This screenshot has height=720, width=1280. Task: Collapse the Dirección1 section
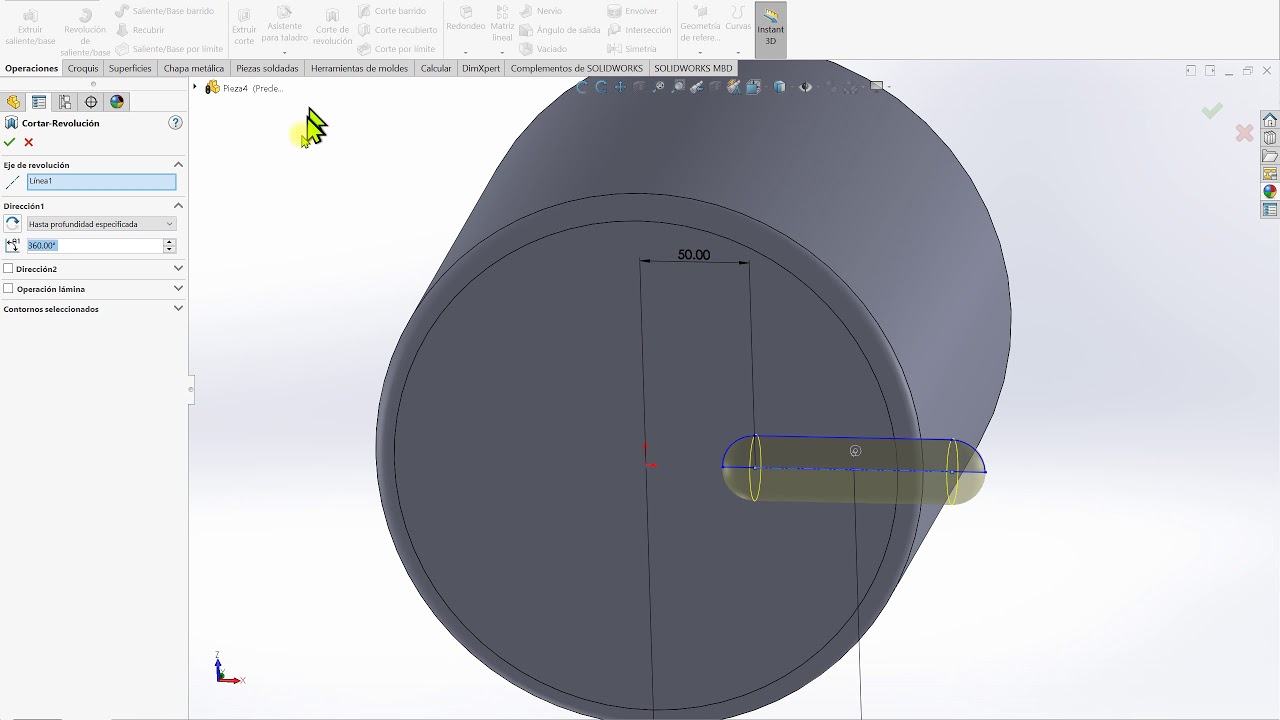click(178, 206)
